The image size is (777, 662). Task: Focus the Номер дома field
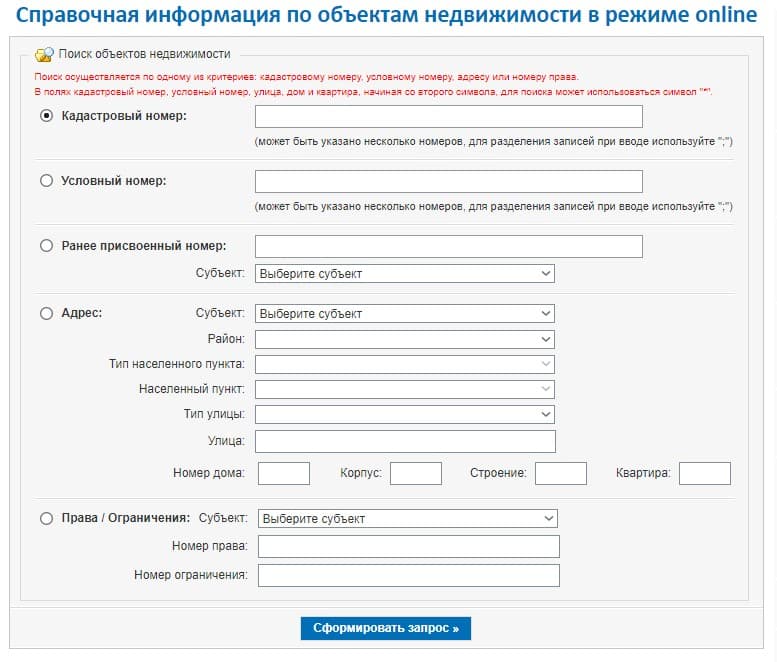[283, 473]
